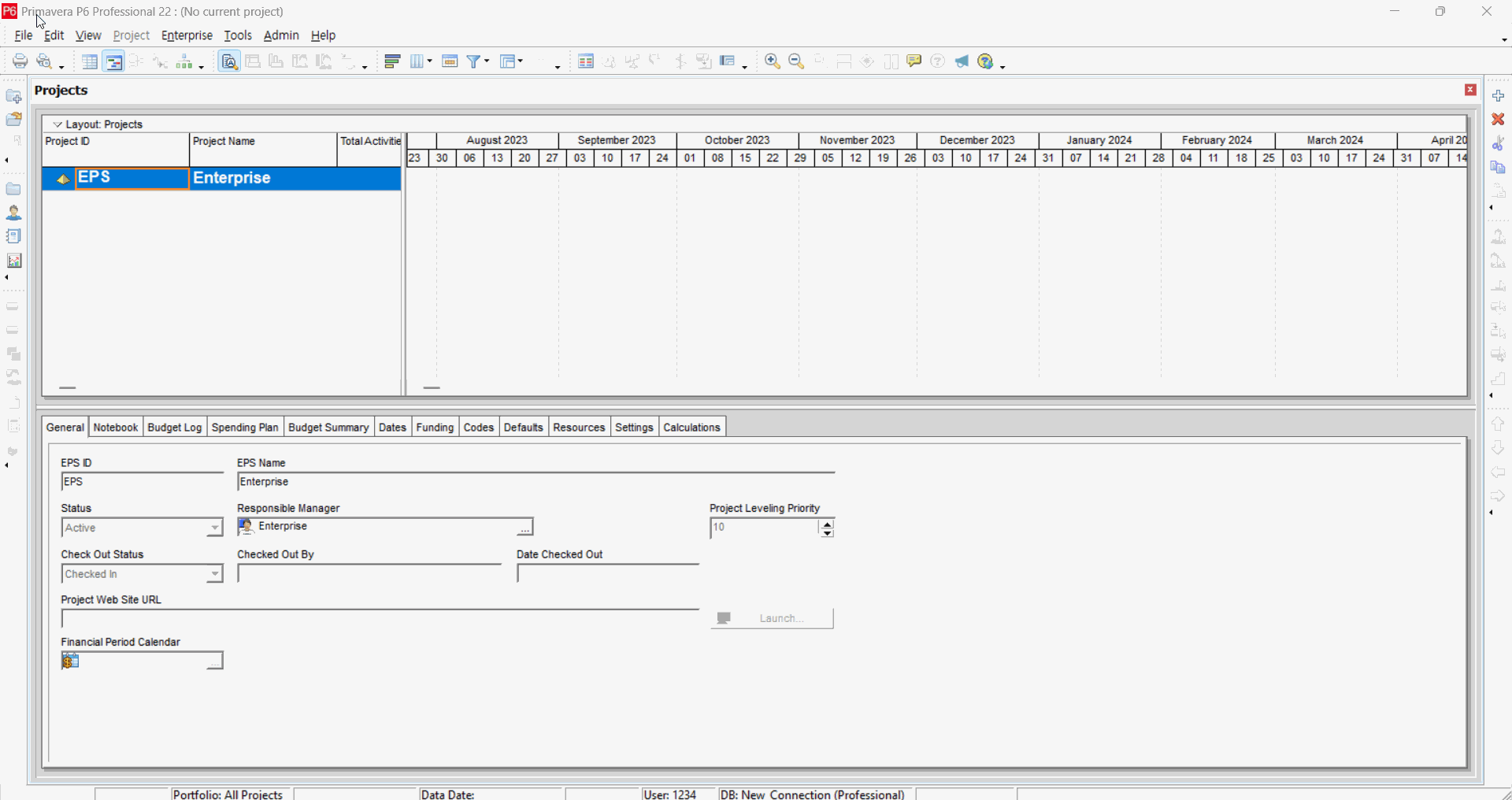Open the Edit menu
Viewport: 1512px width, 800px height.
54,35
